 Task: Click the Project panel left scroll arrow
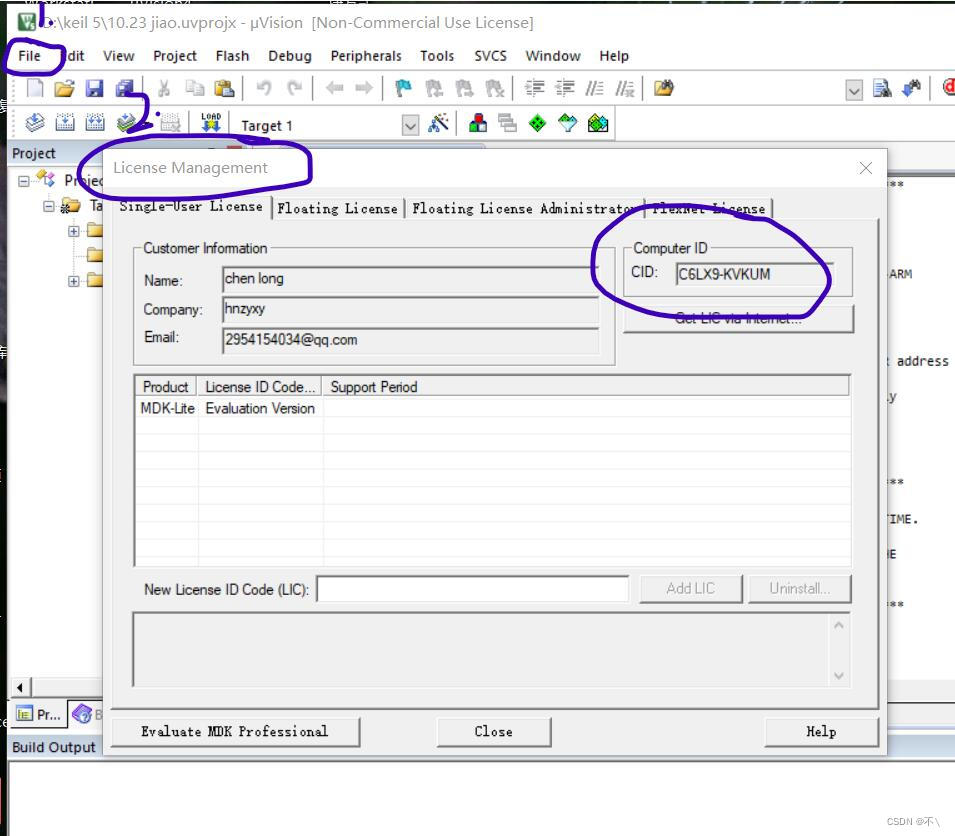click(x=20, y=688)
